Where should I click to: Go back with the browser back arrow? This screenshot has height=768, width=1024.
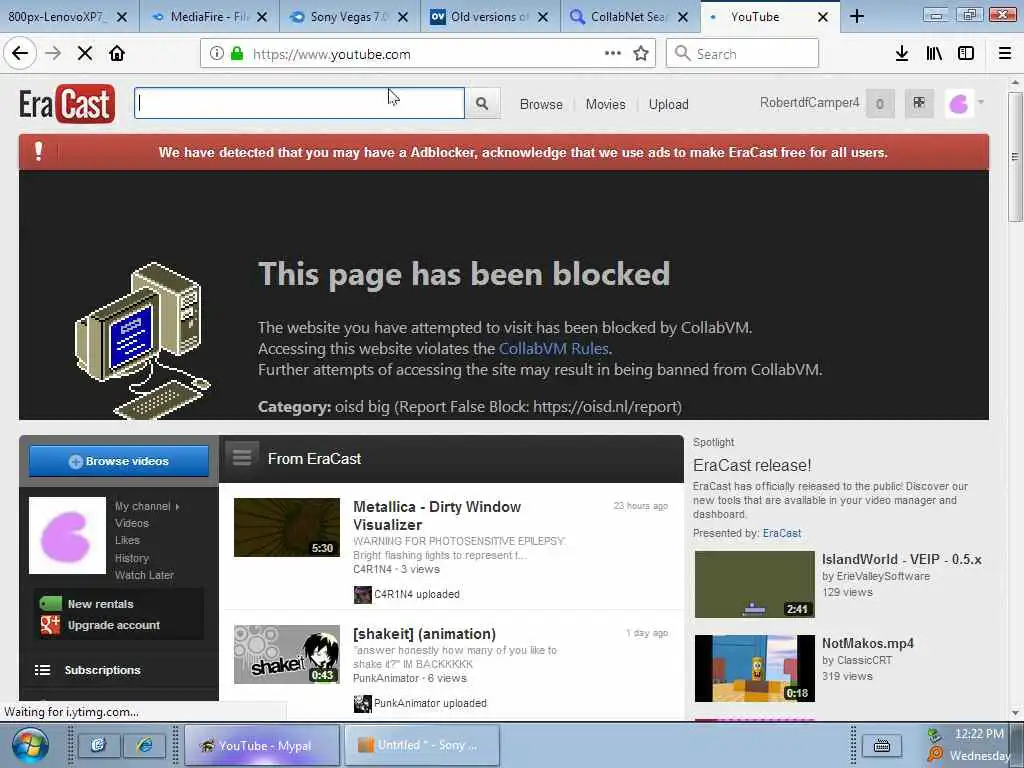pos(20,54)
